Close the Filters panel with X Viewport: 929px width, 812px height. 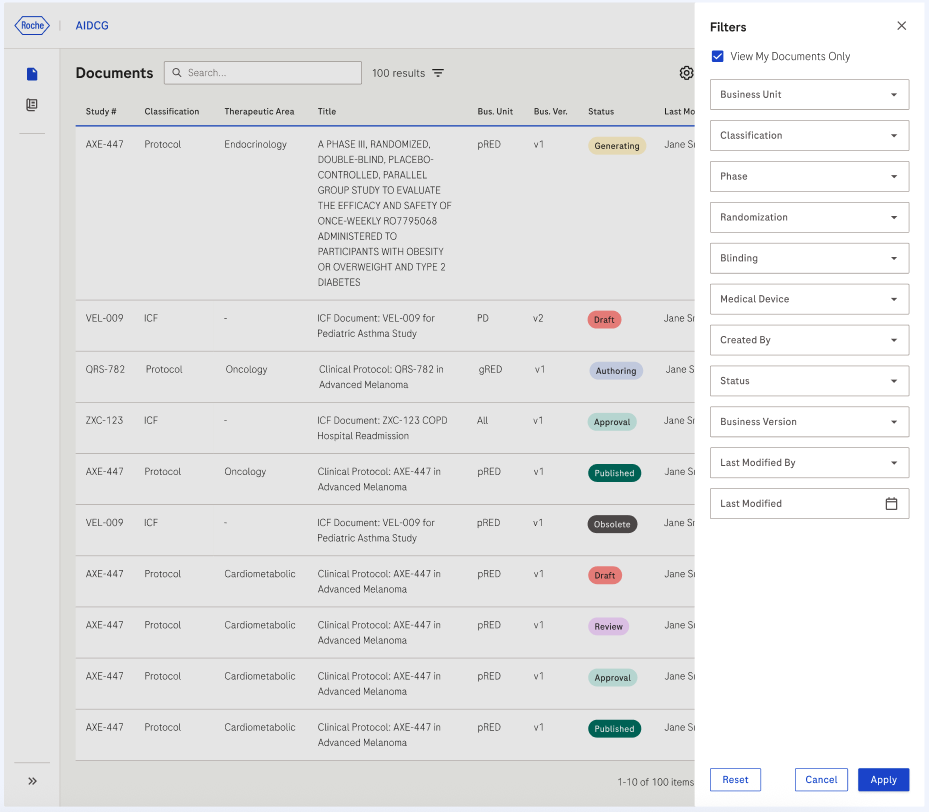[901, 26]
